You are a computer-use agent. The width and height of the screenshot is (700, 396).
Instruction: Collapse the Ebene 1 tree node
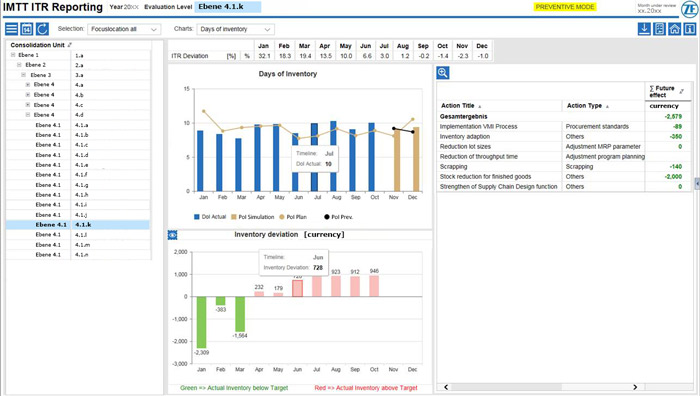coord(13,55)
